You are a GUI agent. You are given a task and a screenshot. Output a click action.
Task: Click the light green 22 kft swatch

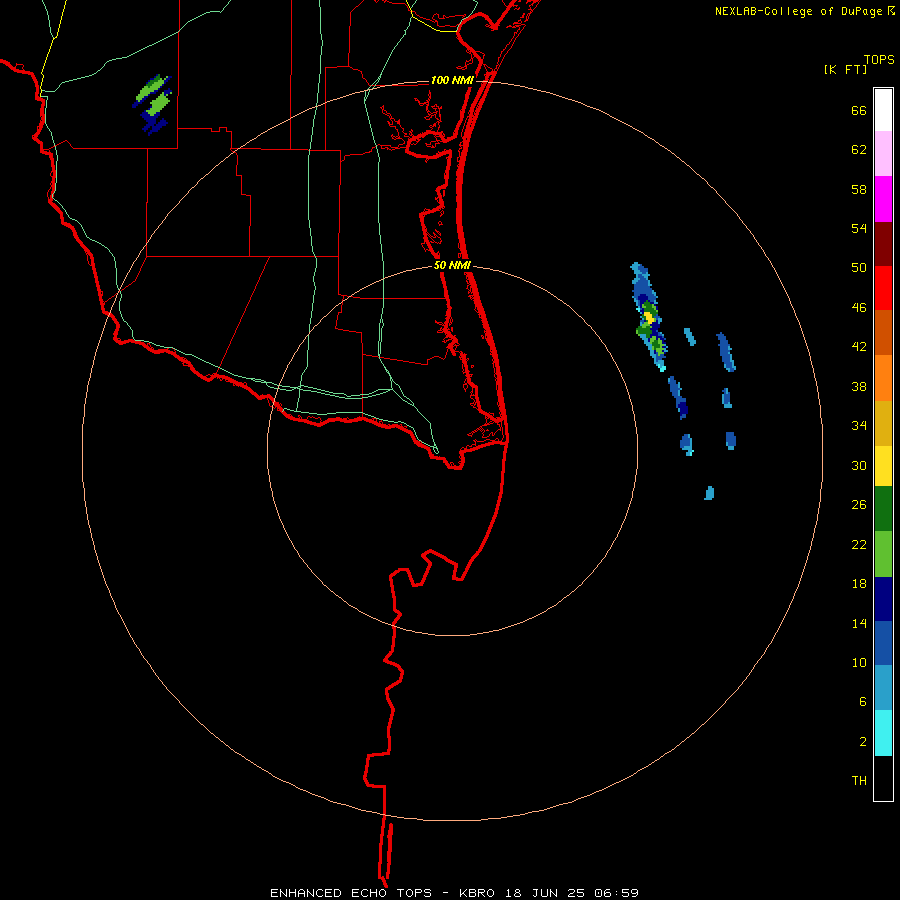tap(883, 554)
